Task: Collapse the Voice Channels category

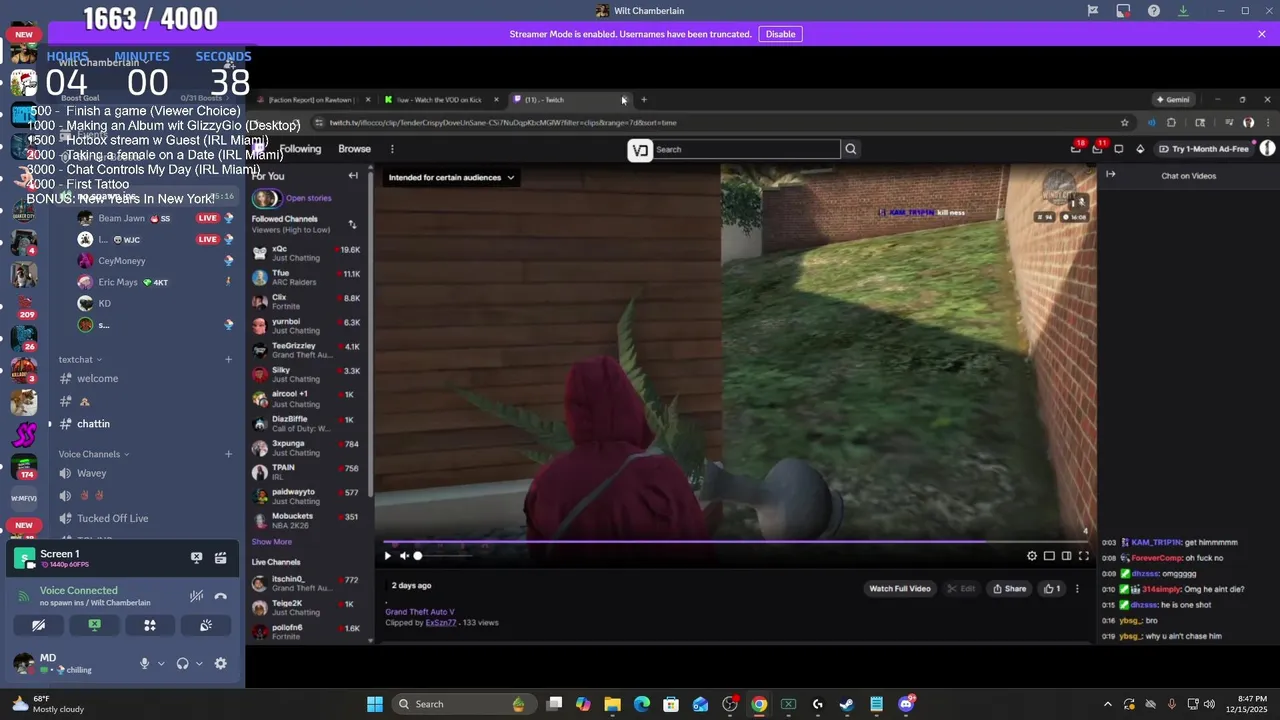Action: 94,454
